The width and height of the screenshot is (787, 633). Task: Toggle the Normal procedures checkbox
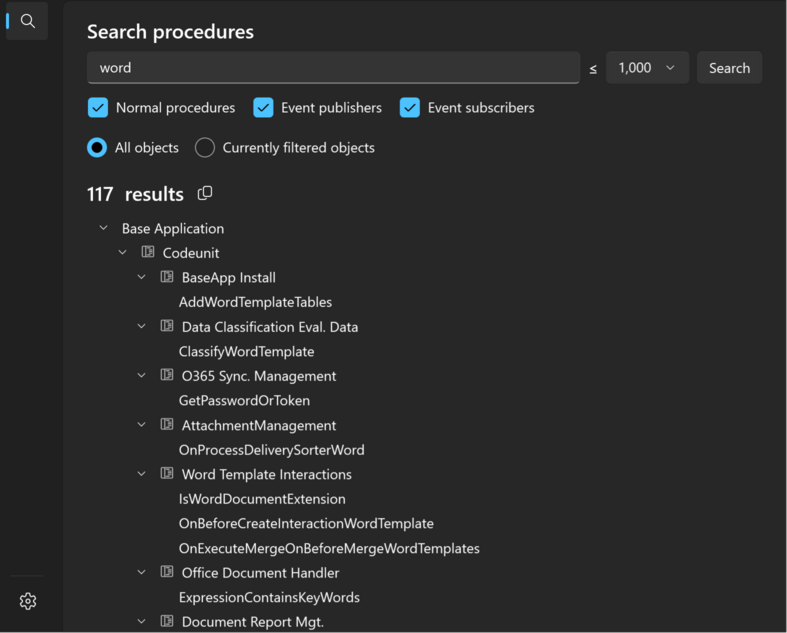click(98, 107)
